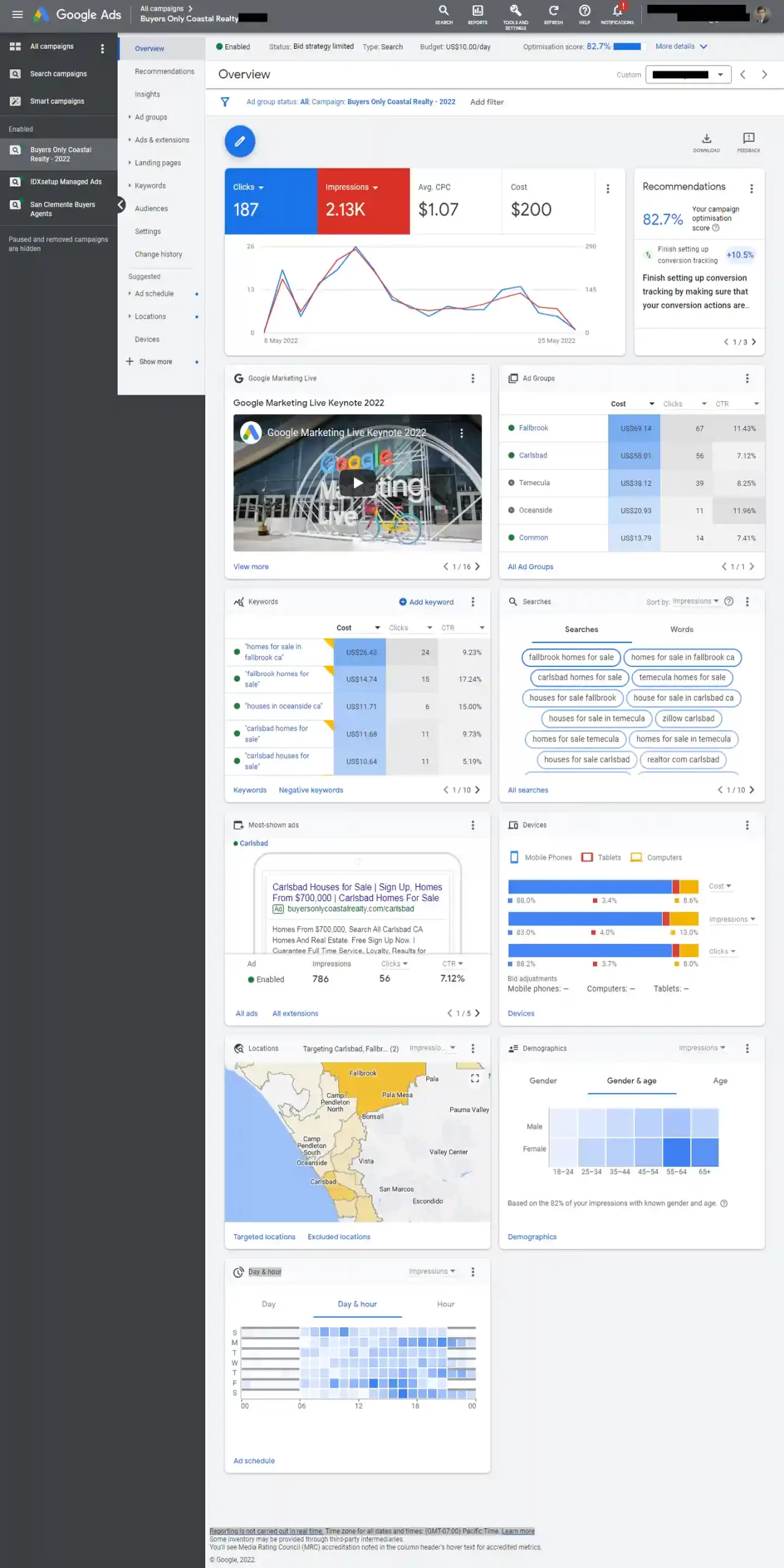Click Show more in navigation
The width and height of the screenshot is (784, 1568).
(156, 362)
